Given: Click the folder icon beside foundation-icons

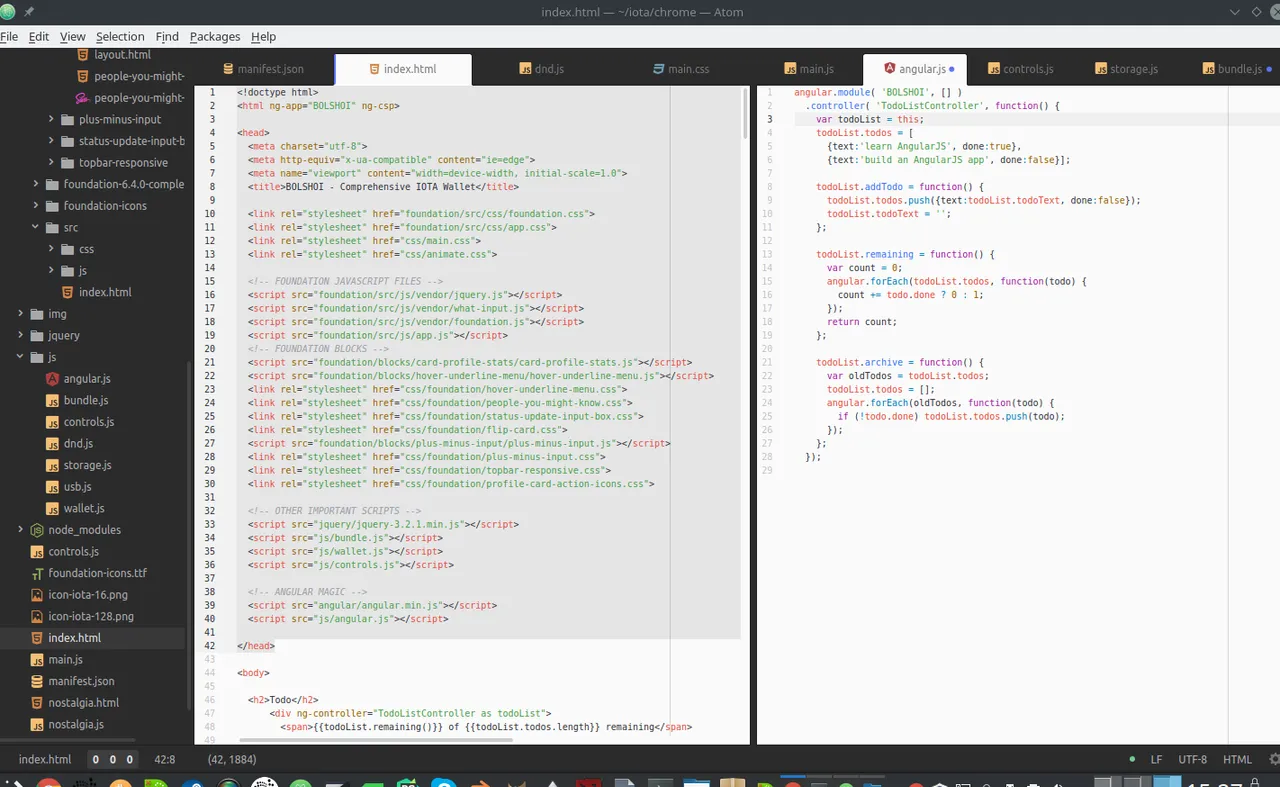Looking at the screenshot, I should pyautogui.click(x=52, y=206).
